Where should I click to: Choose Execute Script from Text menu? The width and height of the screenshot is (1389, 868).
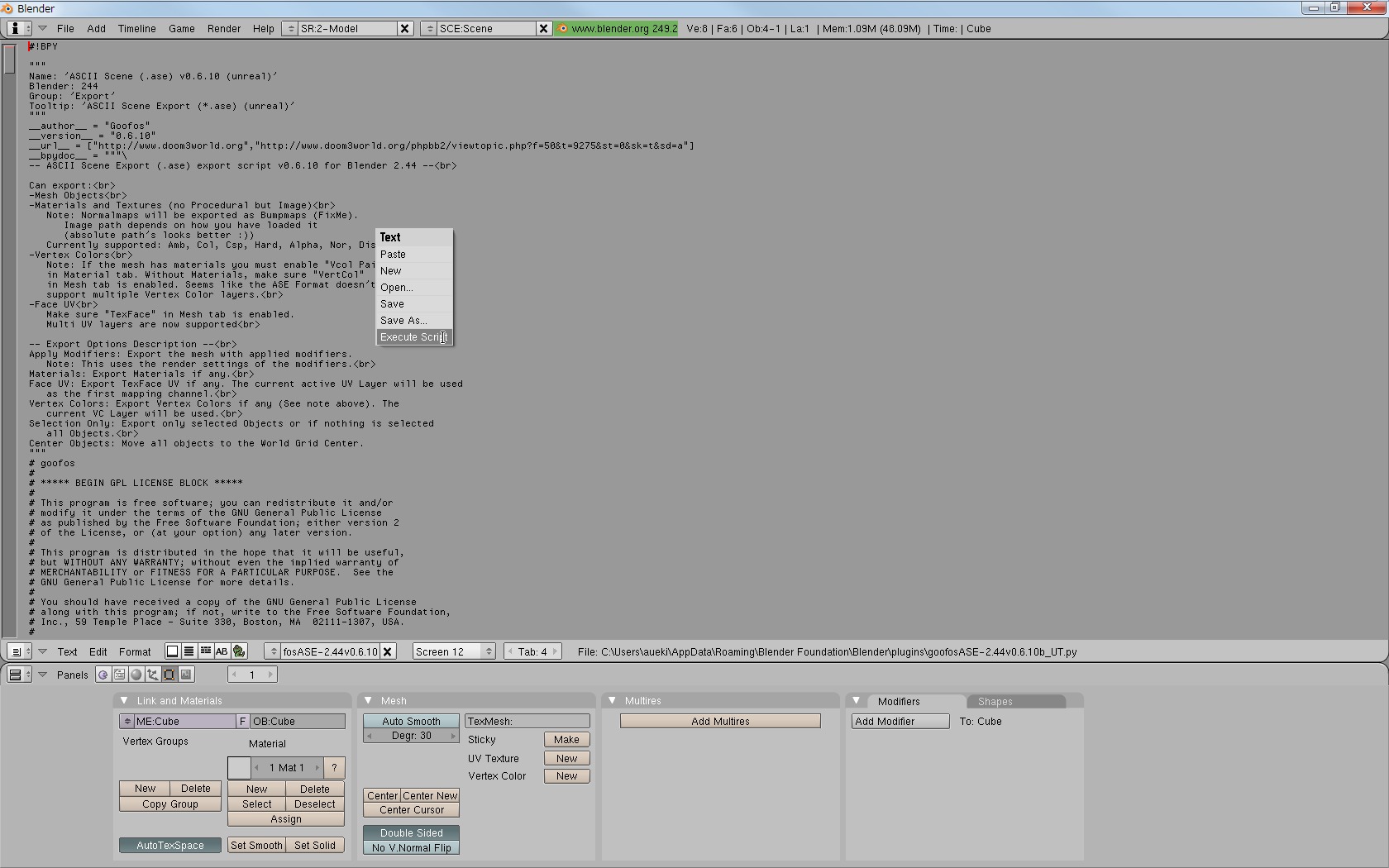tap(413, 337)
